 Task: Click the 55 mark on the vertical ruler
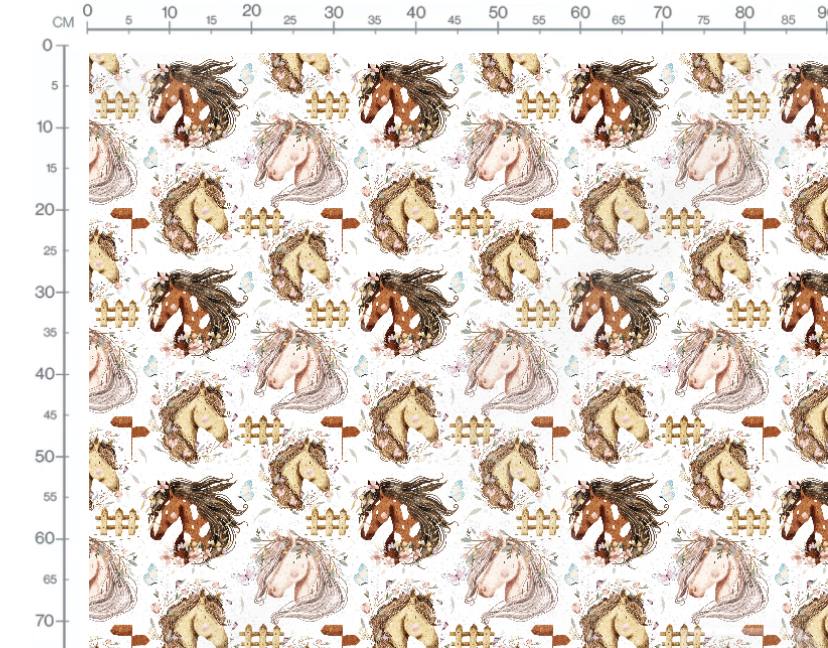point(50,497)
